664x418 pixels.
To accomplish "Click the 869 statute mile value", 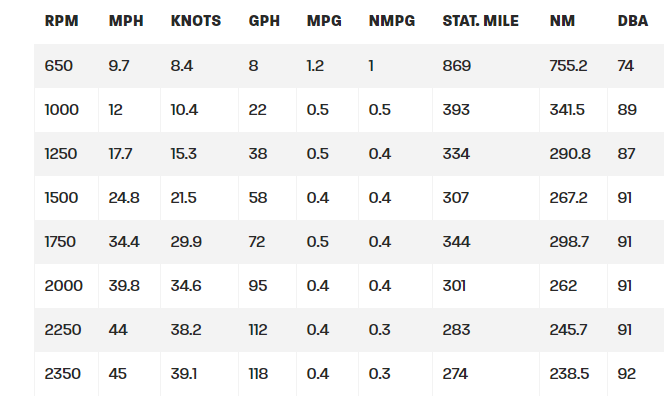I will click(456, 66).
